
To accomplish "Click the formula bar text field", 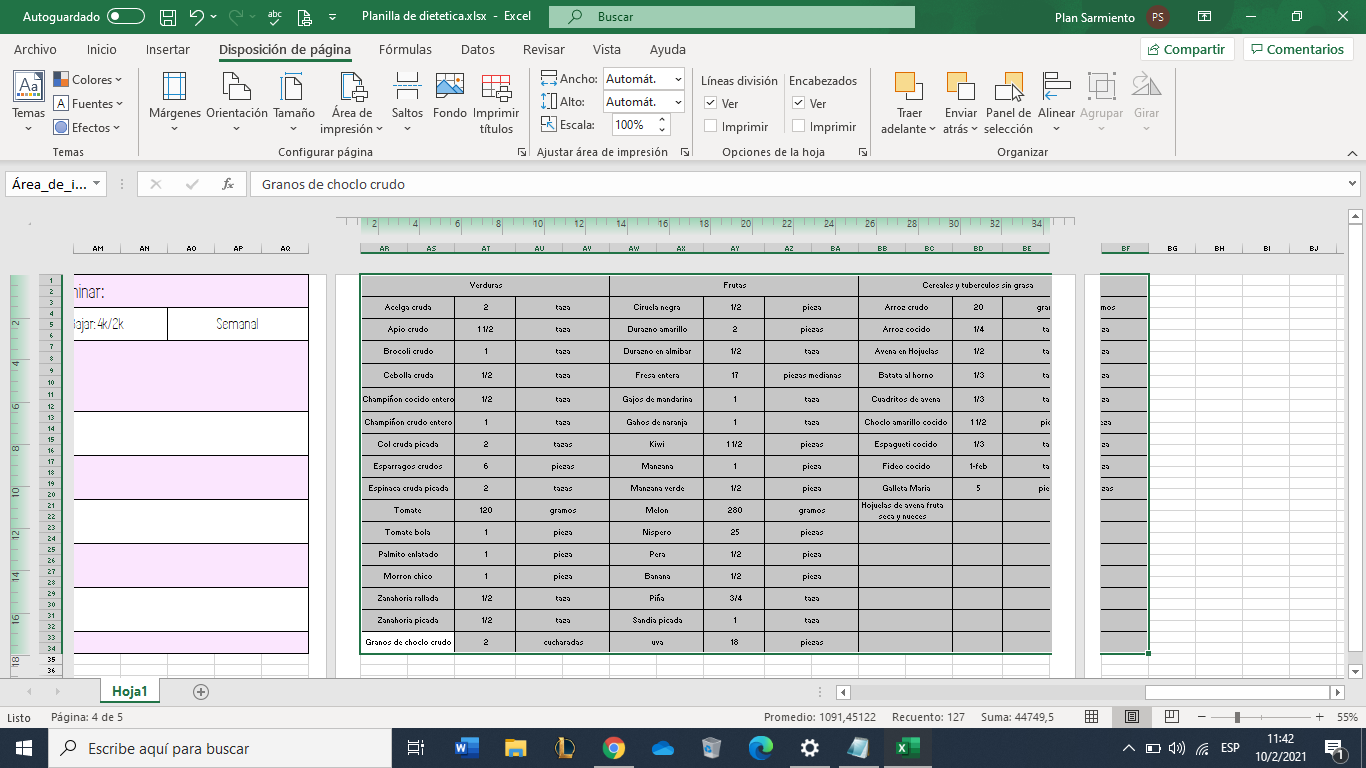I will (x=797, y=184).
